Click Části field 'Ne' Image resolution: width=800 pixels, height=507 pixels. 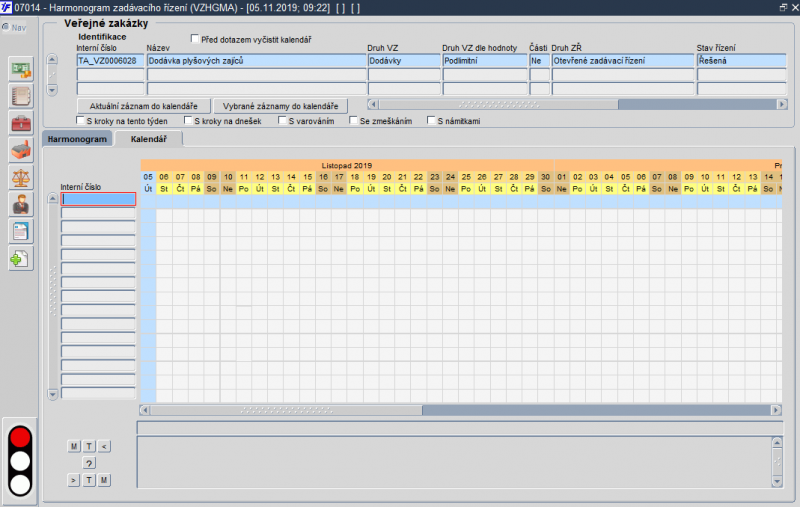[539, 61]
